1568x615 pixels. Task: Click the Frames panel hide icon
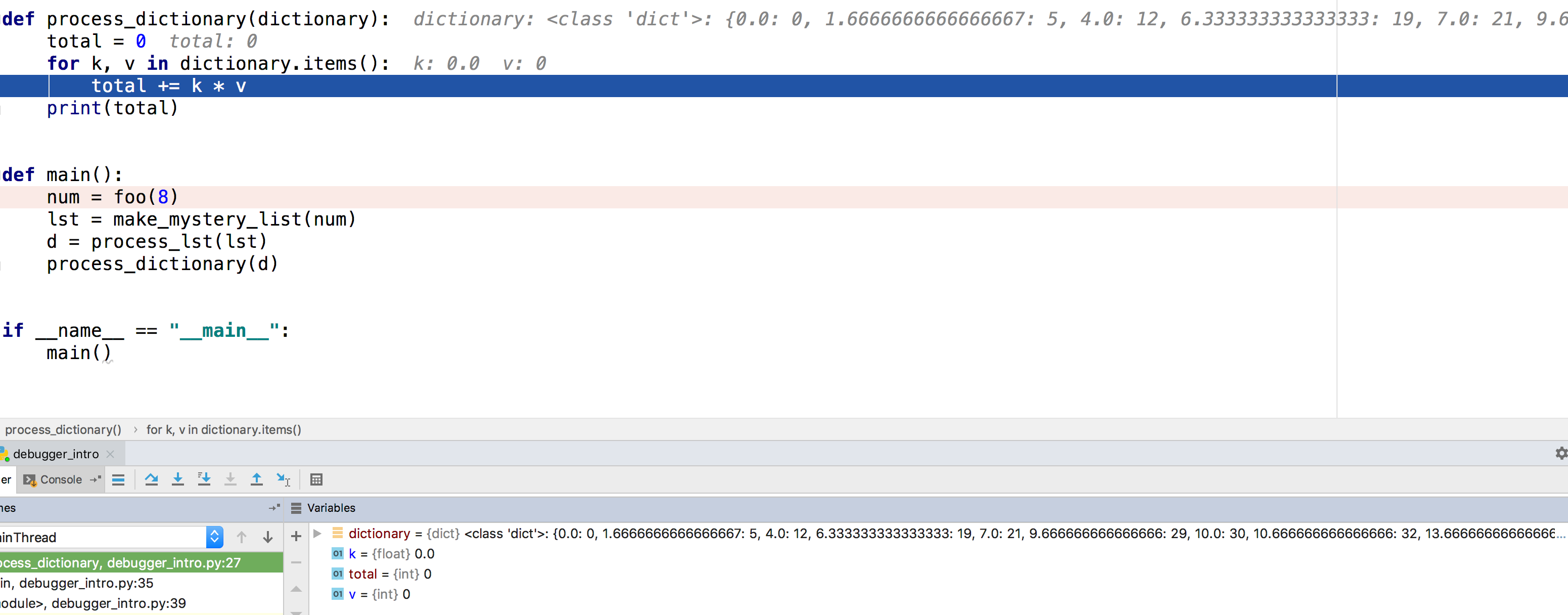click(274, 508)
